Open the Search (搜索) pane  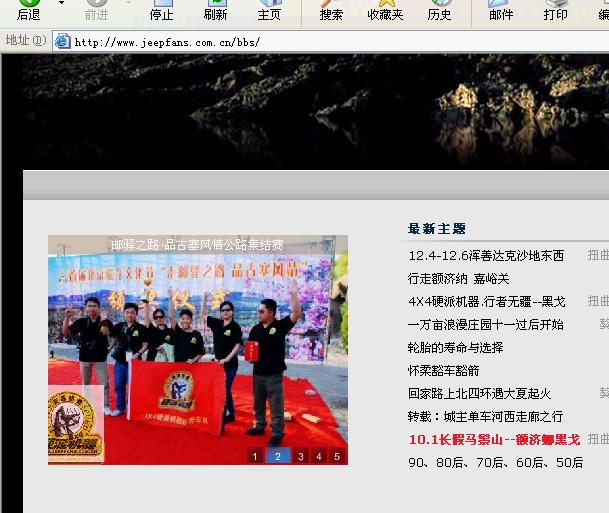coord(331,11)
